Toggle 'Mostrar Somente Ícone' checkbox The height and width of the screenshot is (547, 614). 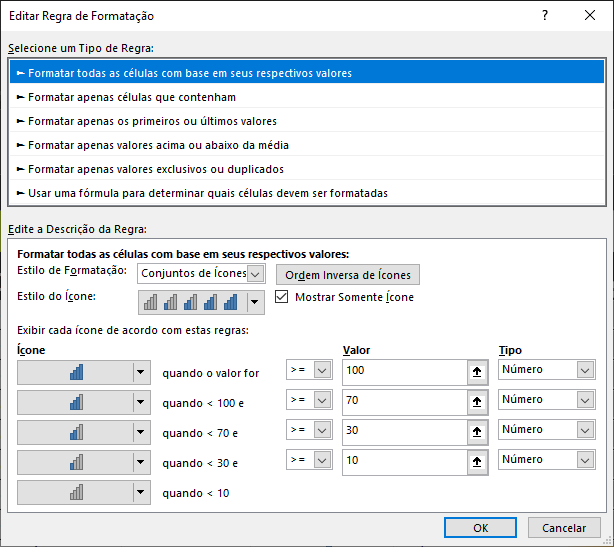281,297
